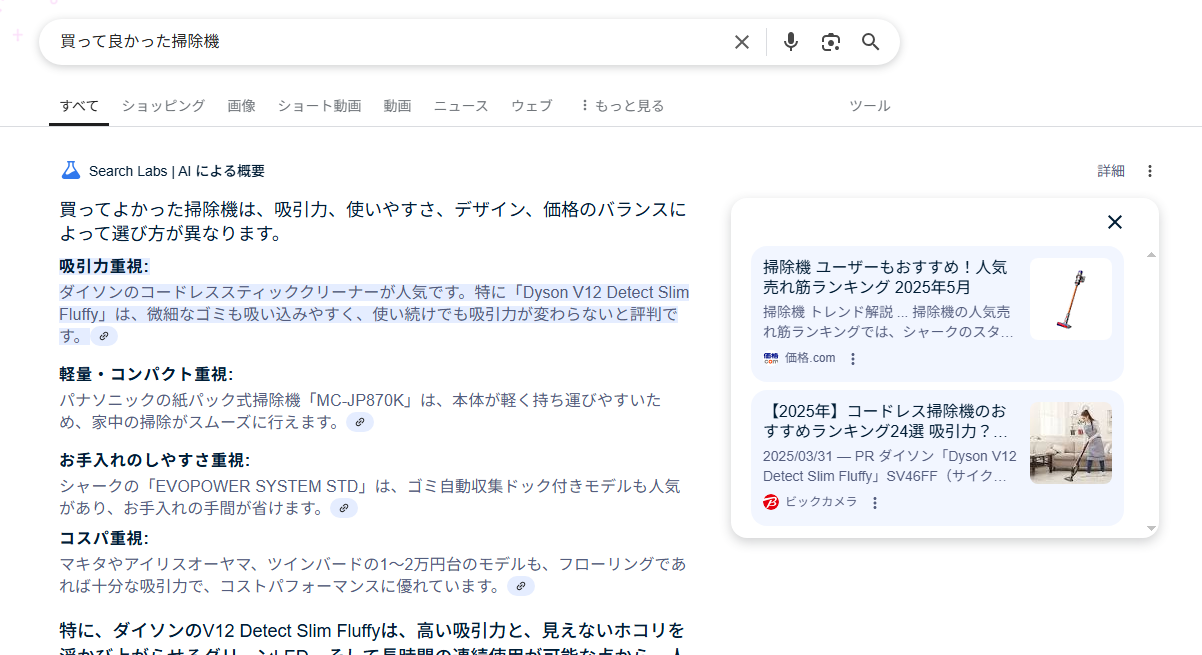Click the コスパ重視 heading

pos(104,538)
